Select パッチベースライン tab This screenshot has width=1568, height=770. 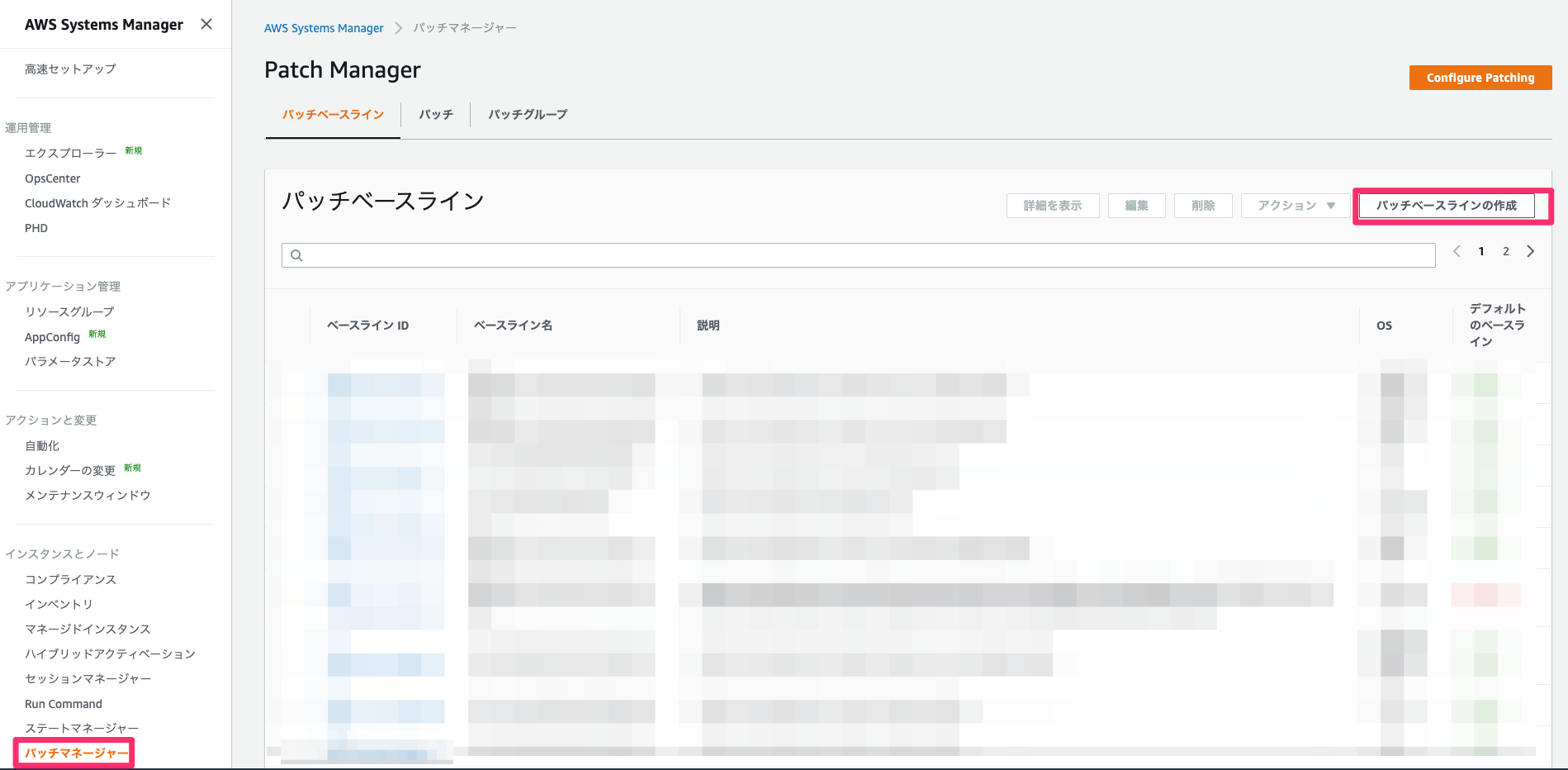coord(333,115)
